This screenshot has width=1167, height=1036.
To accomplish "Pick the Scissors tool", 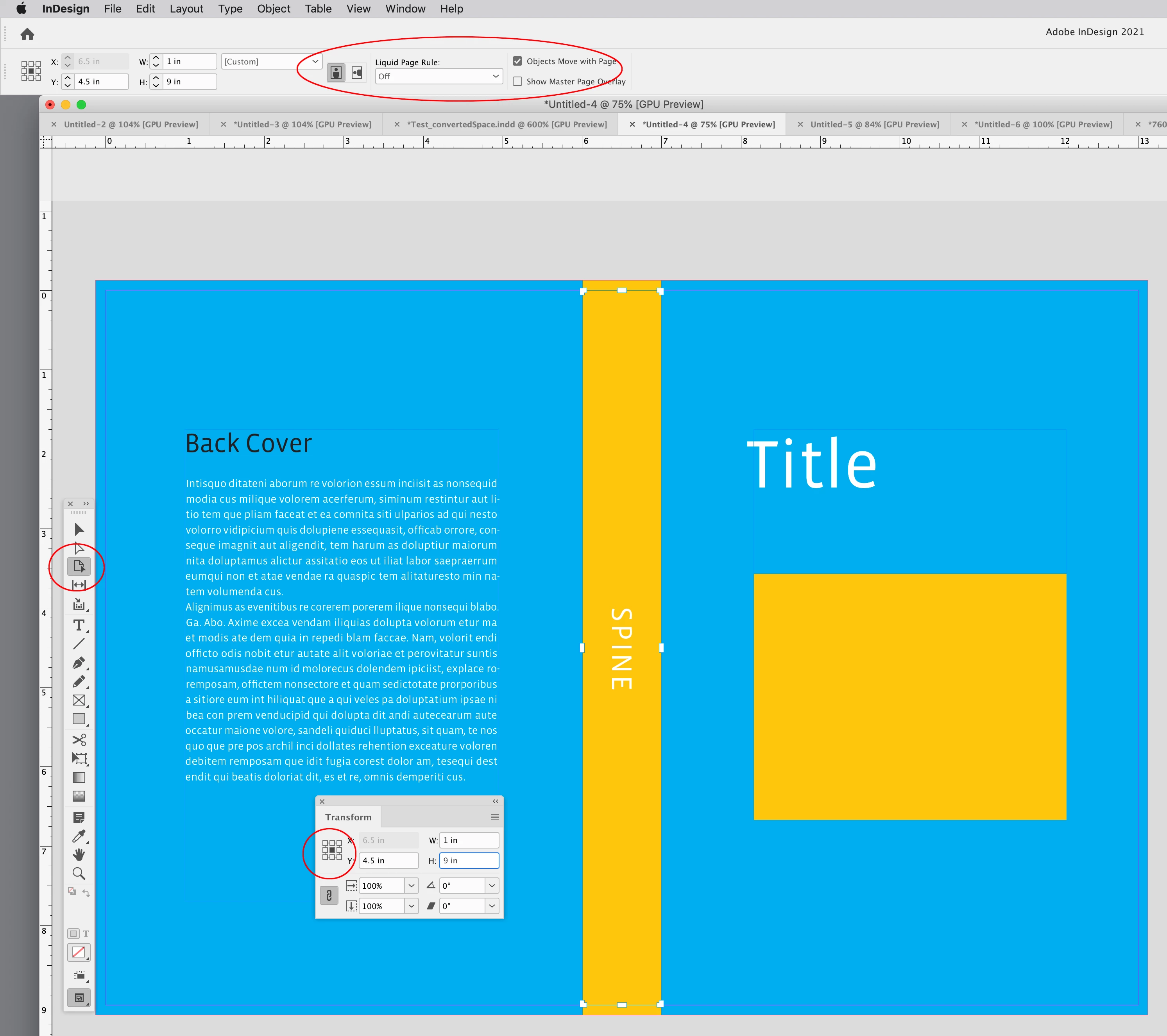I will click(79, 740).
